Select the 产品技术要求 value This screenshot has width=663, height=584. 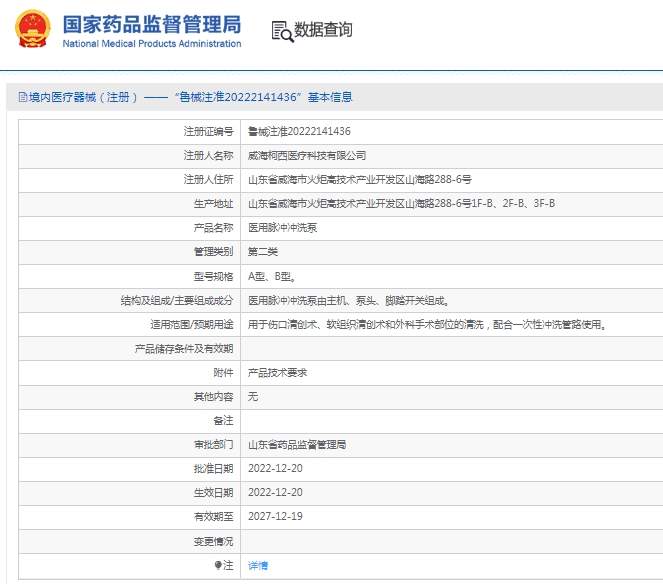pyautogui.click(x=277, y=373)
